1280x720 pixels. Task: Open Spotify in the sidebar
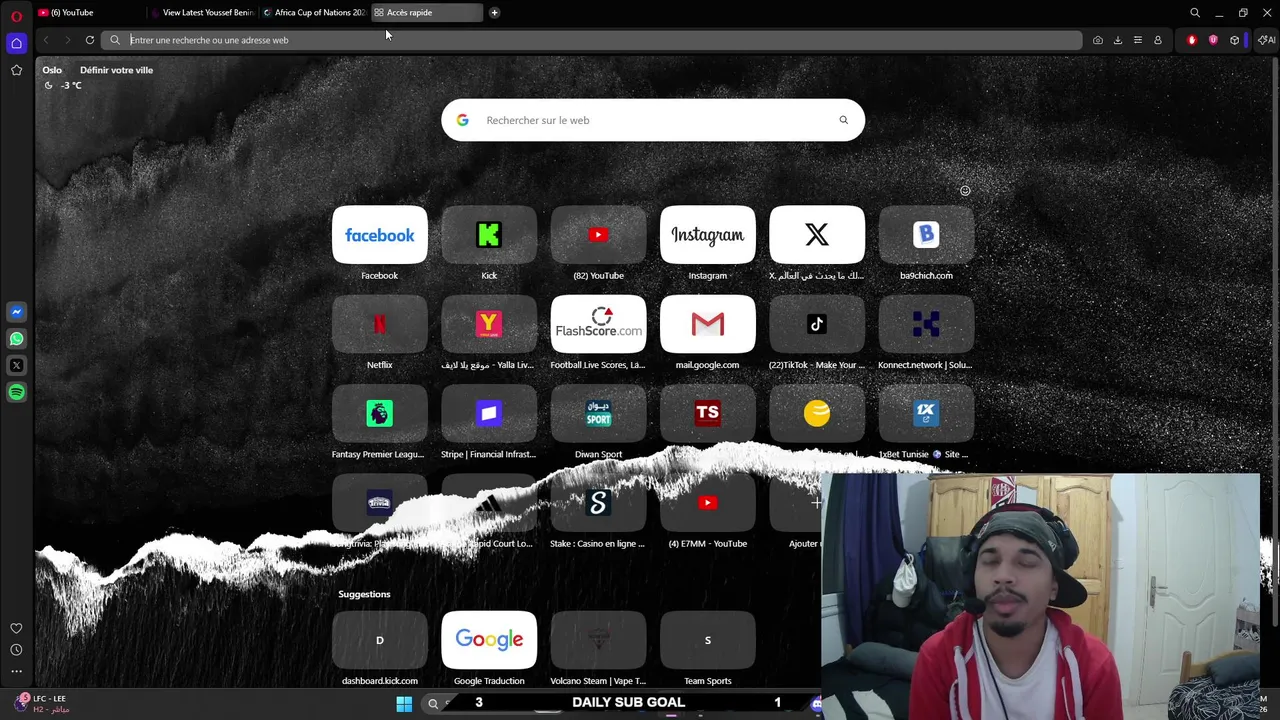[x=16, y=393]
